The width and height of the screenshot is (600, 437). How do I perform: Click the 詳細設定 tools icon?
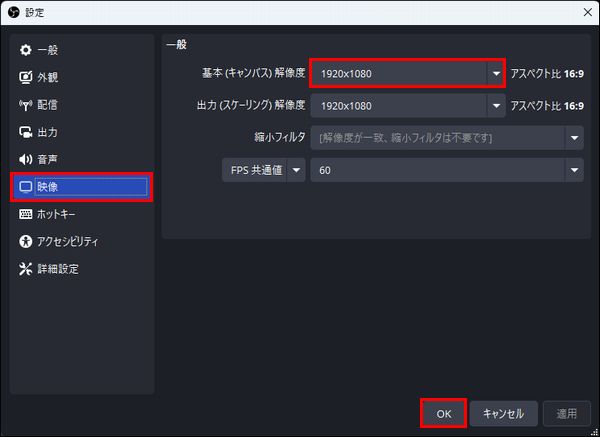(x=26, y=269)
